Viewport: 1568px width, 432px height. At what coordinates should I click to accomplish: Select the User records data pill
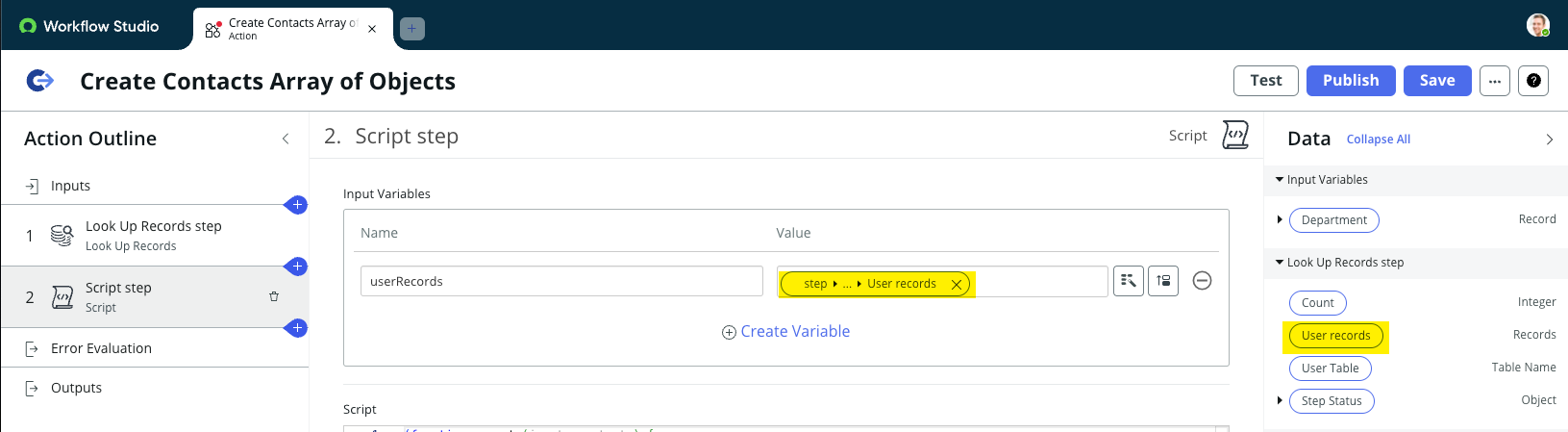tap(1335, 336)
